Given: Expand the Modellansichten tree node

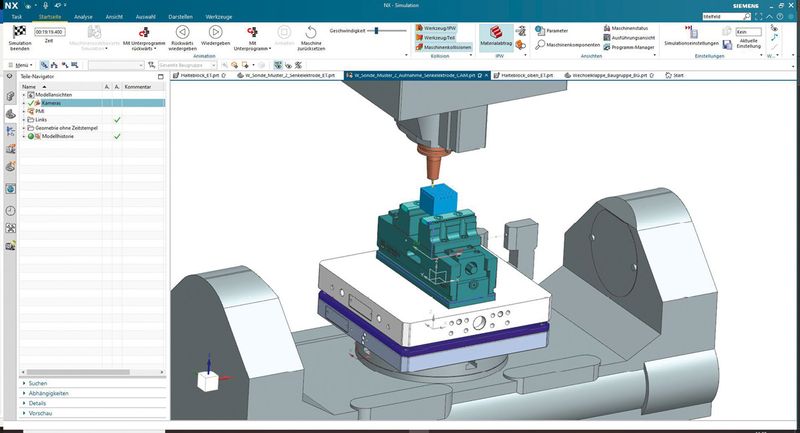Looking at the screenshot, I should pyautogui.click(x=23, y=95).
